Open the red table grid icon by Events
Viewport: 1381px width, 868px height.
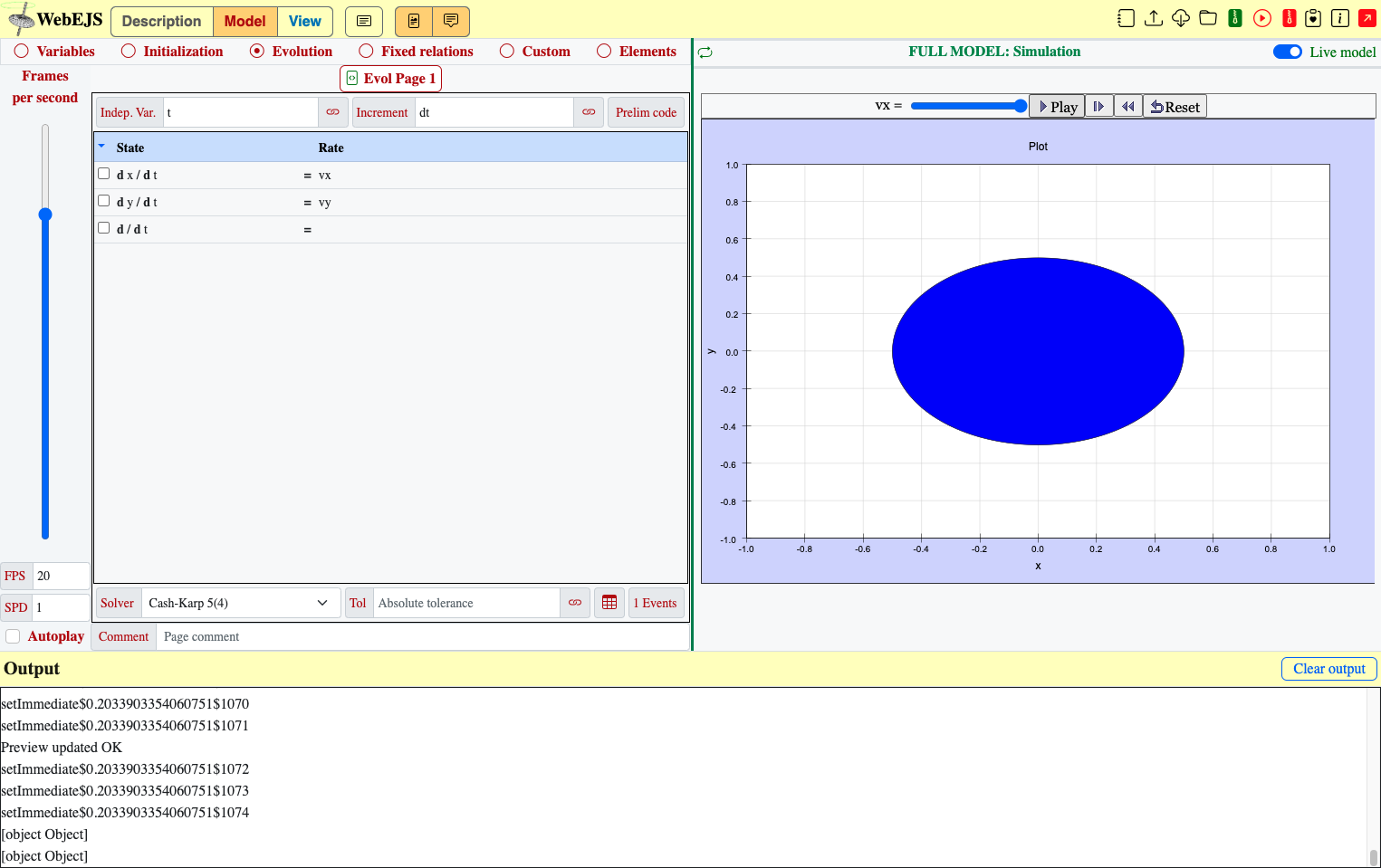pos(609,603)
